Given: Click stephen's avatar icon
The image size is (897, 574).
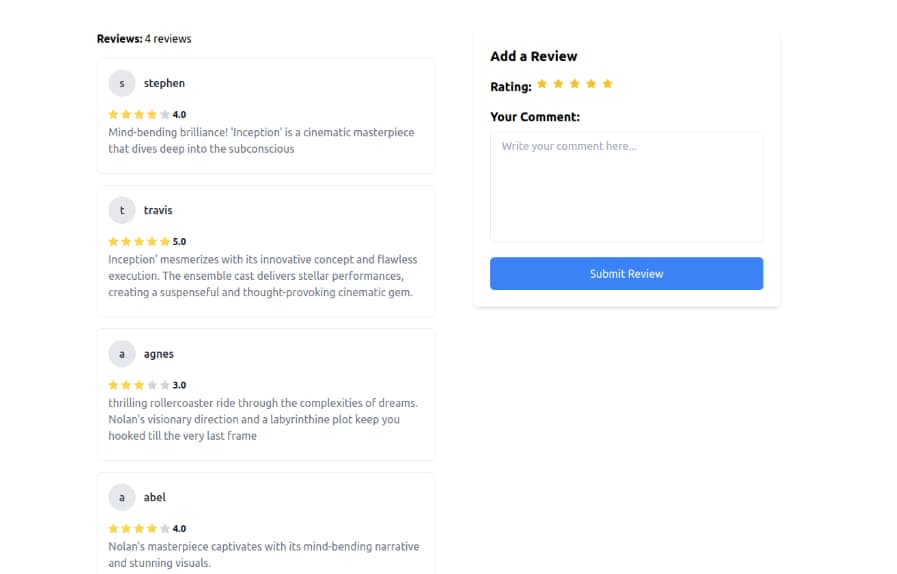Looking at the screenshot, I should tap(122, 83).
